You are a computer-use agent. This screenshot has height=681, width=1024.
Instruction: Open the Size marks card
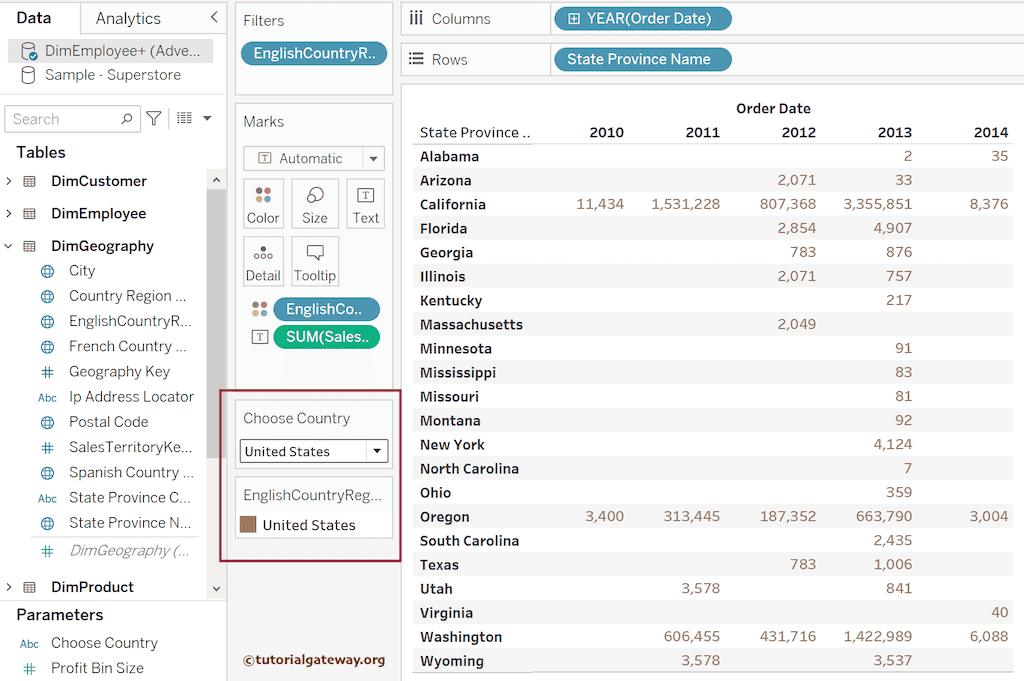click(314, 203)
